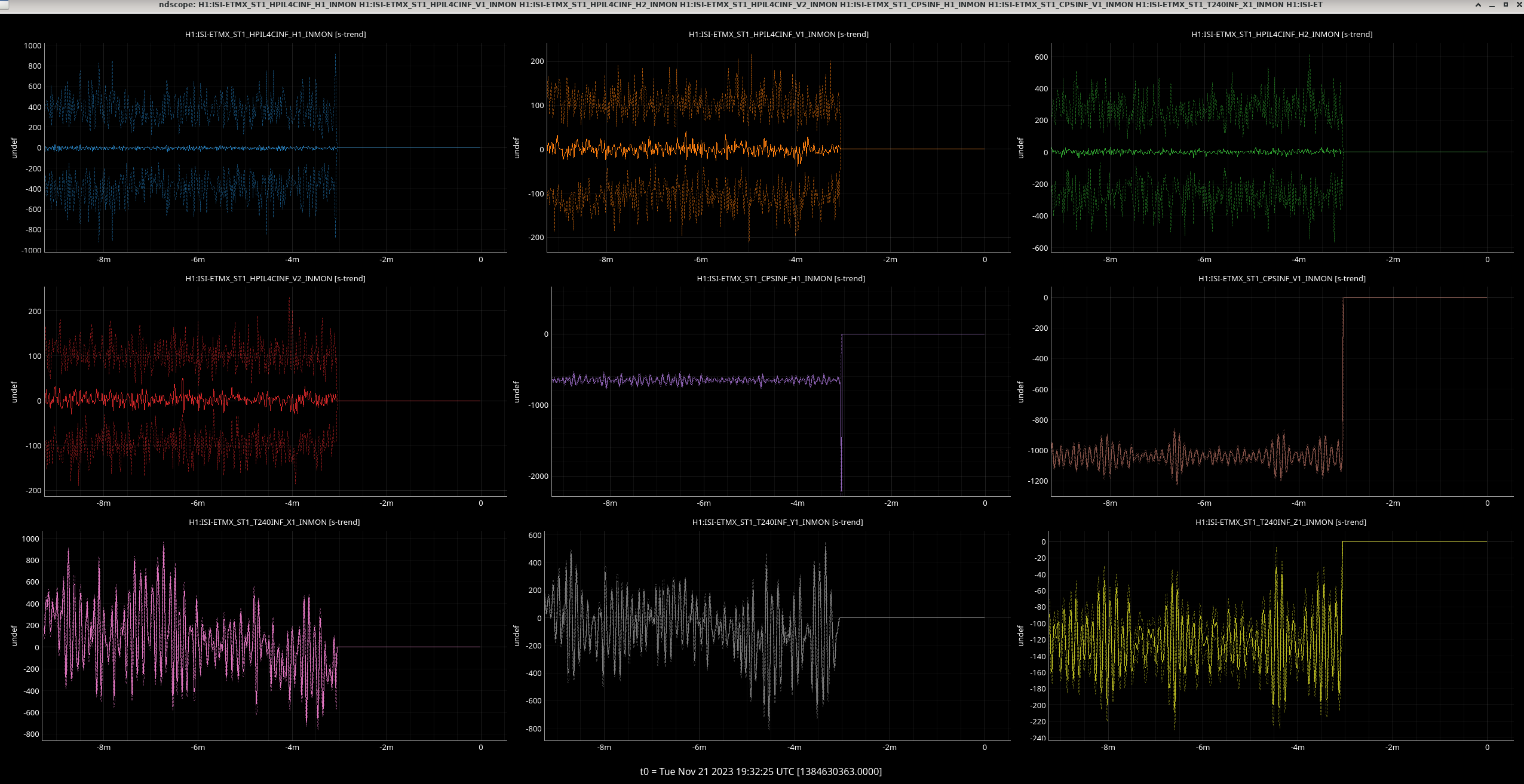
Task: Click the T240INF_Y1_INMON plot title
Action: pos(777,522)
